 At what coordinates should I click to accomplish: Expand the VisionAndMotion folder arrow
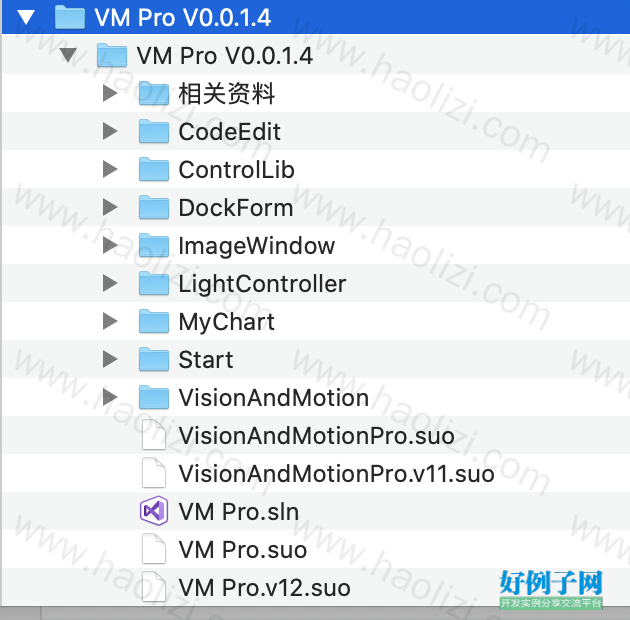click(x=110, y=397)
